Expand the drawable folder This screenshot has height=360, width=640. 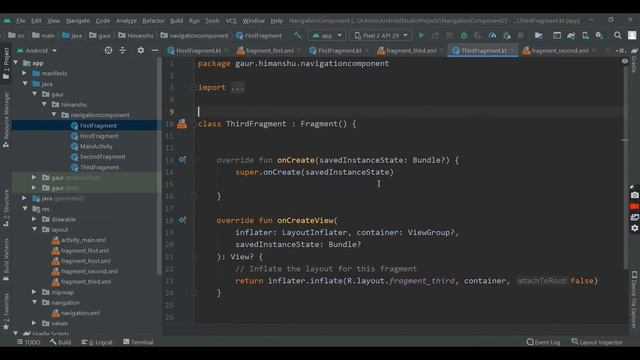click(34, 219)
